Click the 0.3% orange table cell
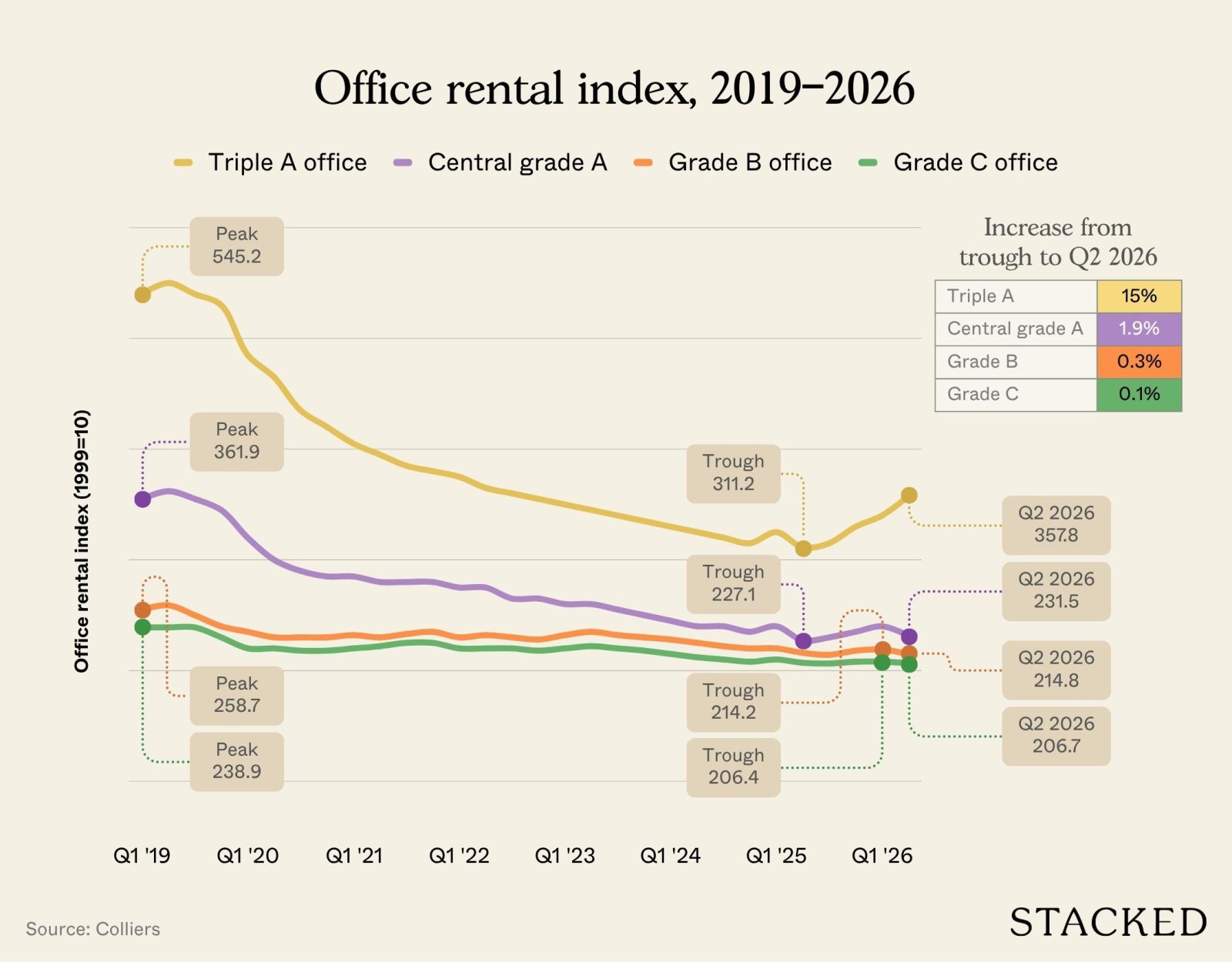 [x=1139, y=362]
